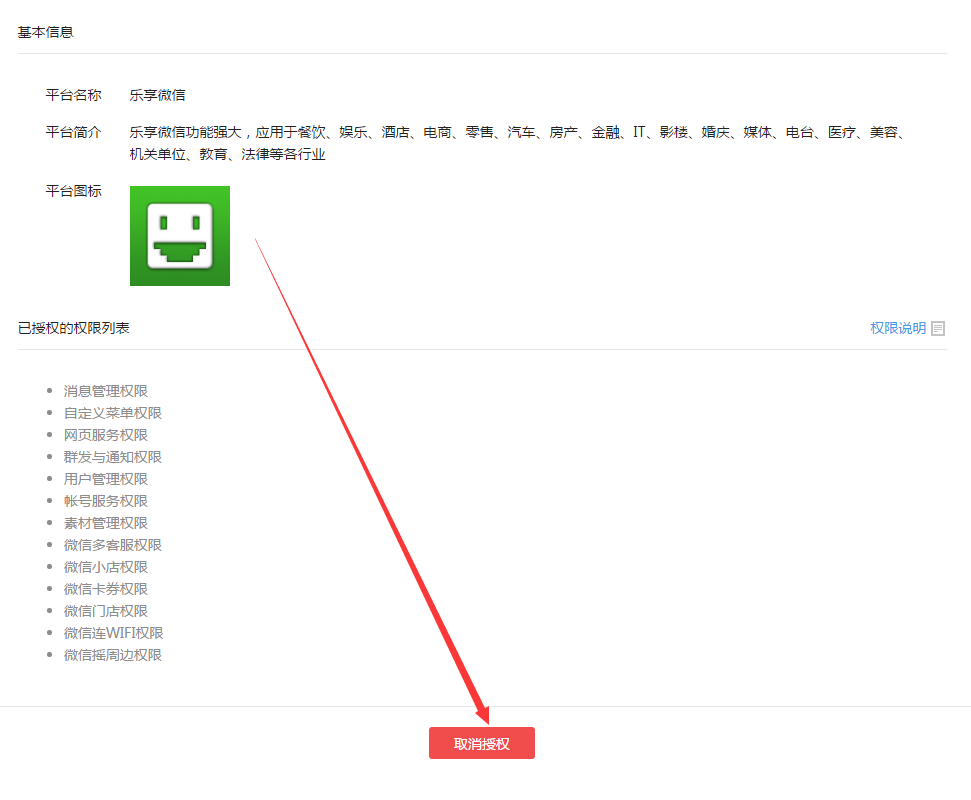The height and width of the screenshot is (800, 971).
Task: Click the 网页服务权限 entry
Action: tap(105, 435)
